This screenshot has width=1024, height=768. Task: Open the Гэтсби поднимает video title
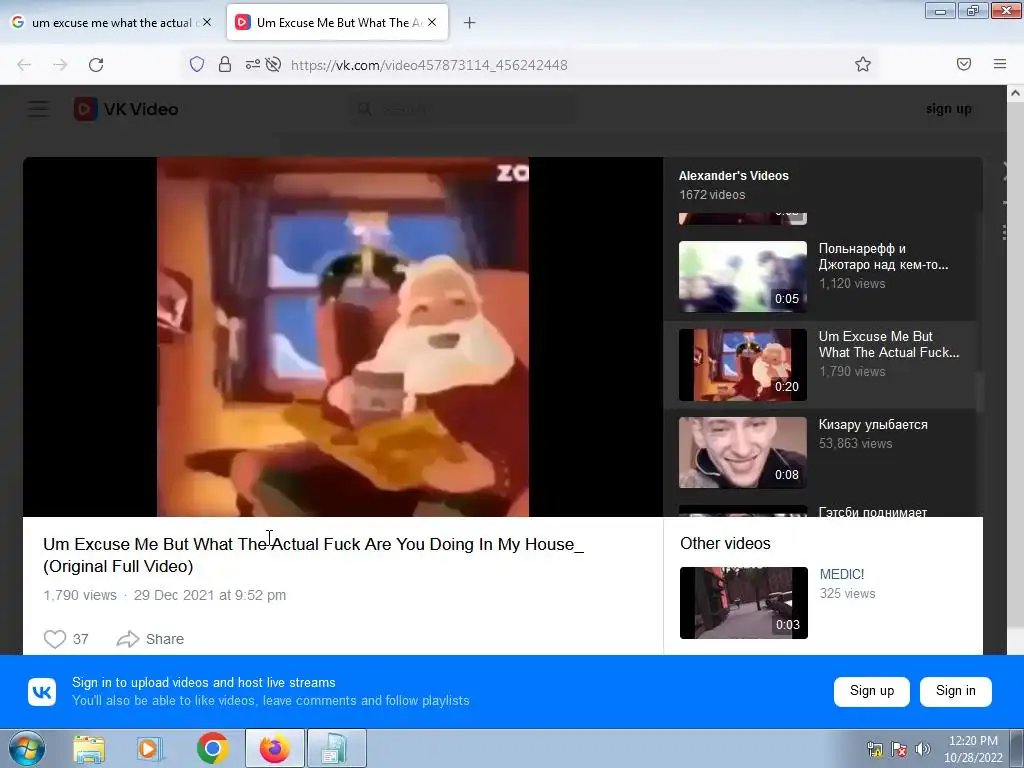point(872,511)
